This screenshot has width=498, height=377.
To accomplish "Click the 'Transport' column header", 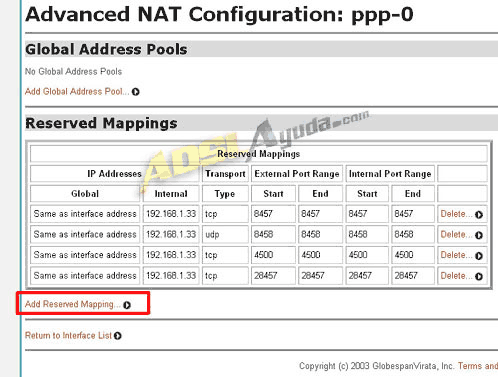I will pos(225,174).
